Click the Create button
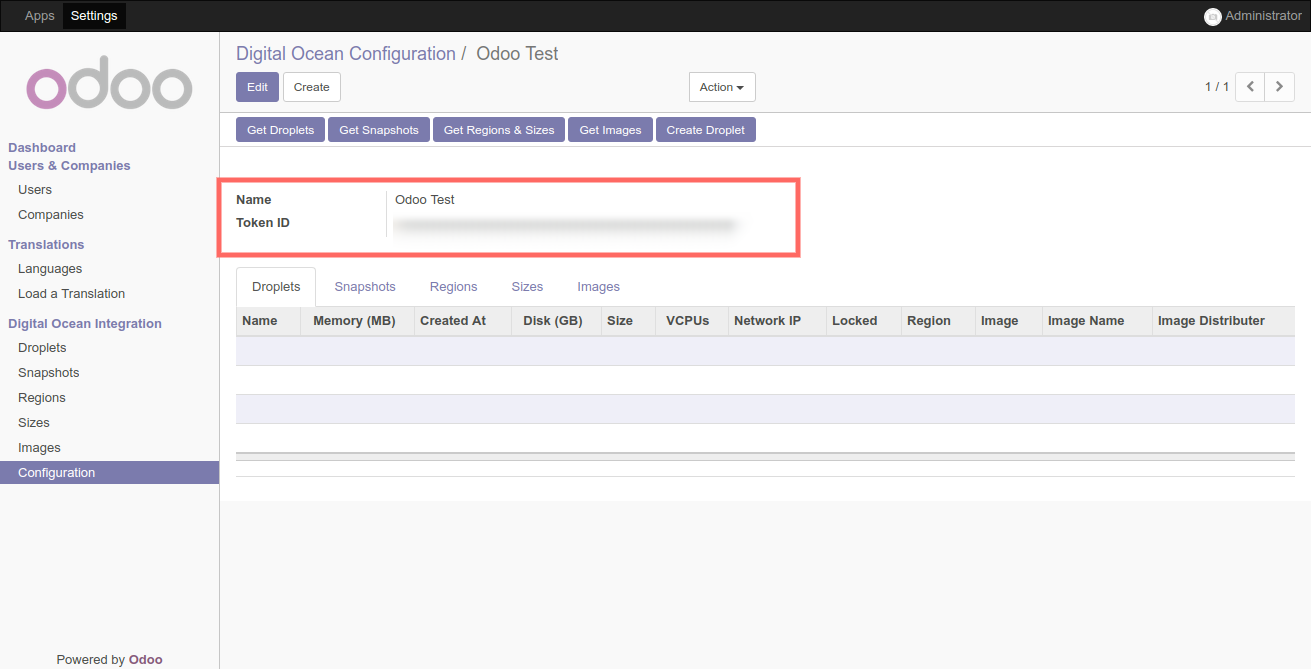Viewport: 1311px width, 669px height. pyautogui.click(x=312, y=87)
